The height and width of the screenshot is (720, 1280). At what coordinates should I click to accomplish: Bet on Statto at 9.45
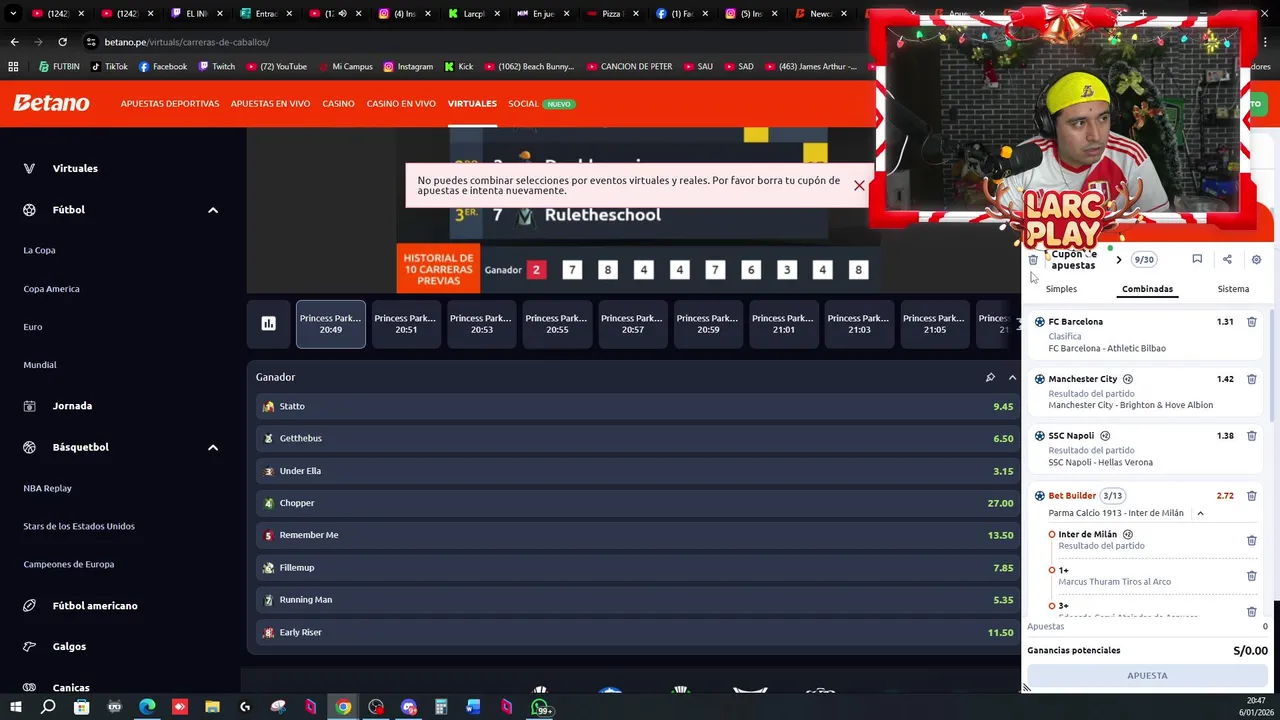(635, 406)
